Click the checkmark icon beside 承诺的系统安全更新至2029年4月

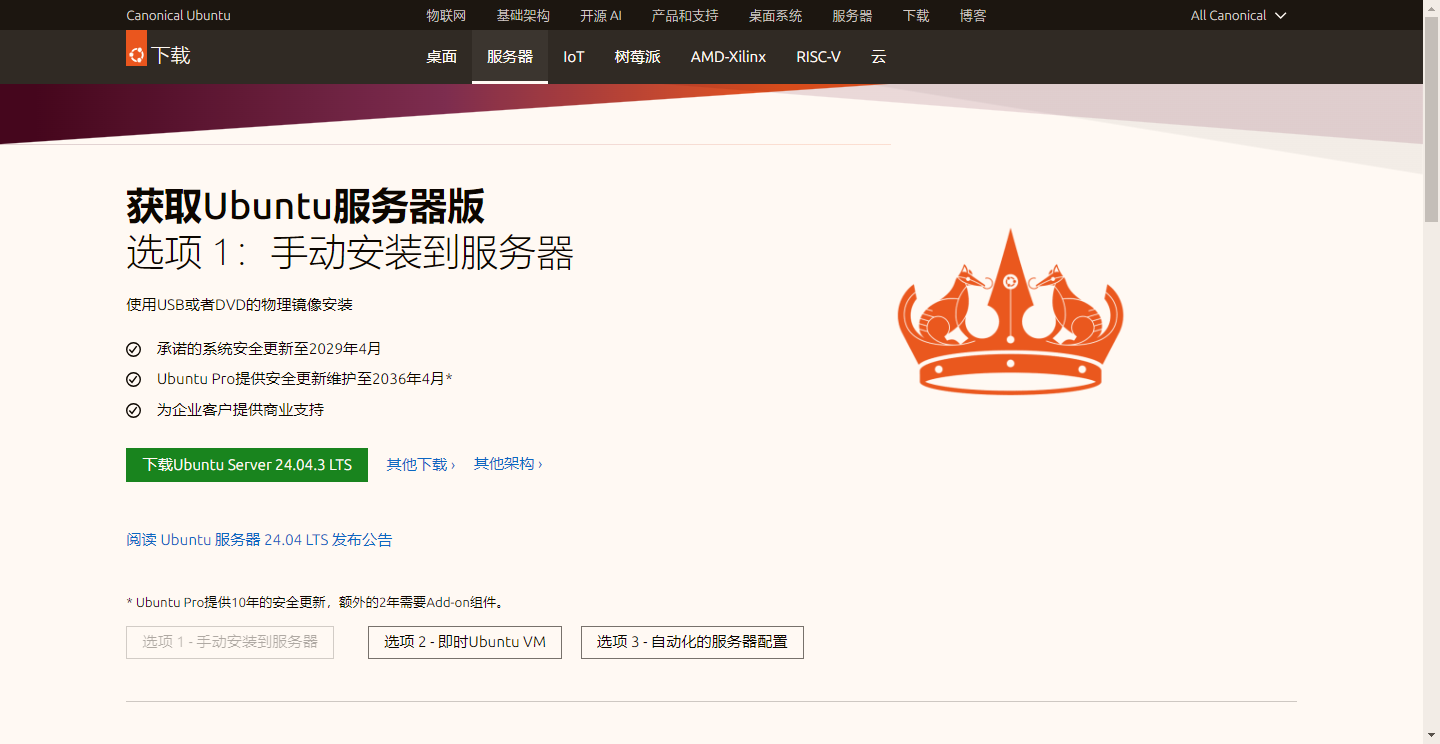point(133,350)
